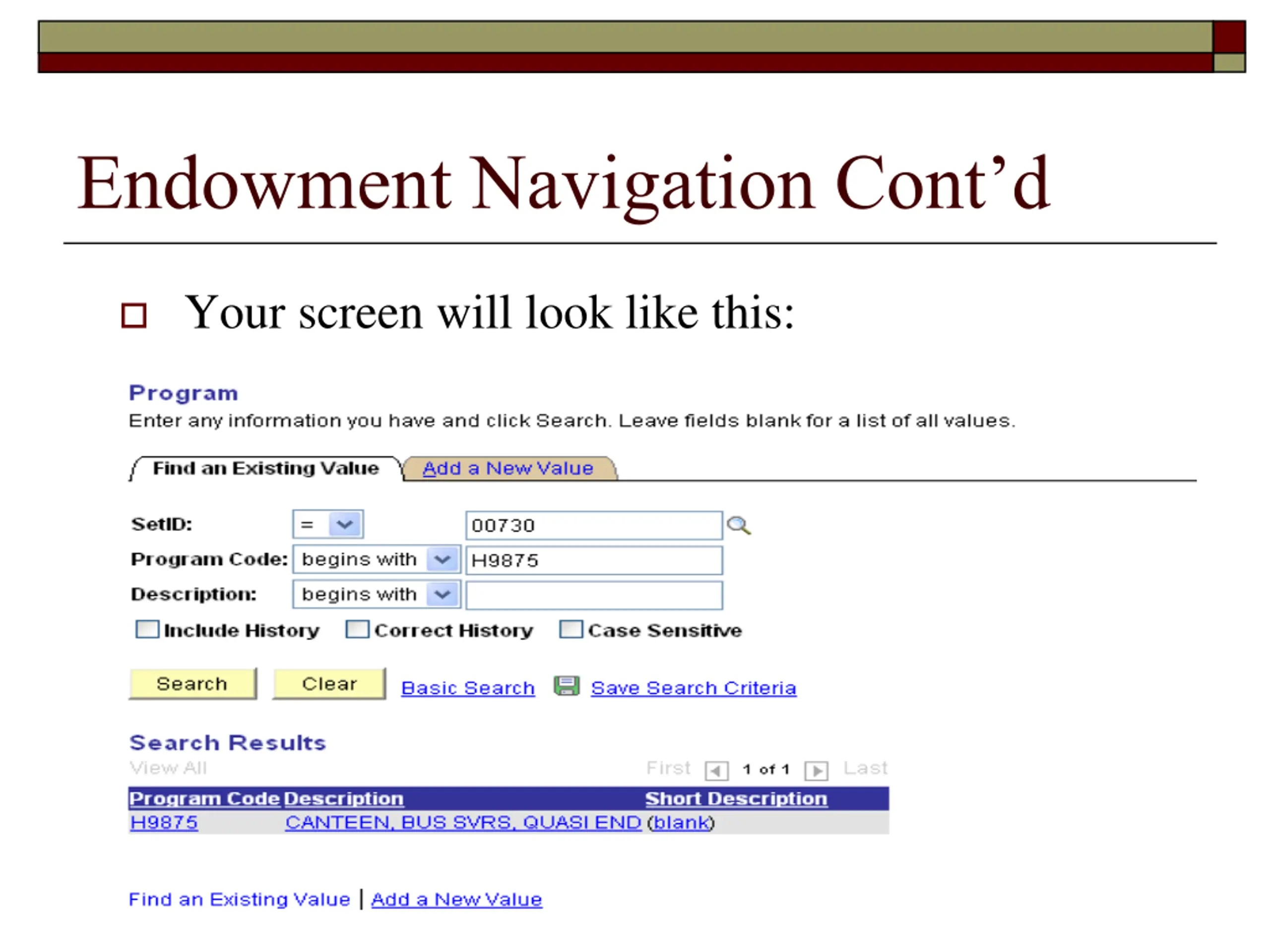Click the (blank) short description link
Image resolution: width=1270 pixels, height=952 pixels.
pos(681,822)
